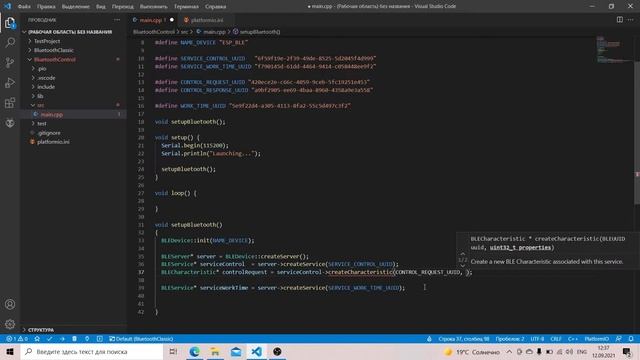Click the split editor icon
Viewport: 640px width, 360px height.
(x=620, y=20)
